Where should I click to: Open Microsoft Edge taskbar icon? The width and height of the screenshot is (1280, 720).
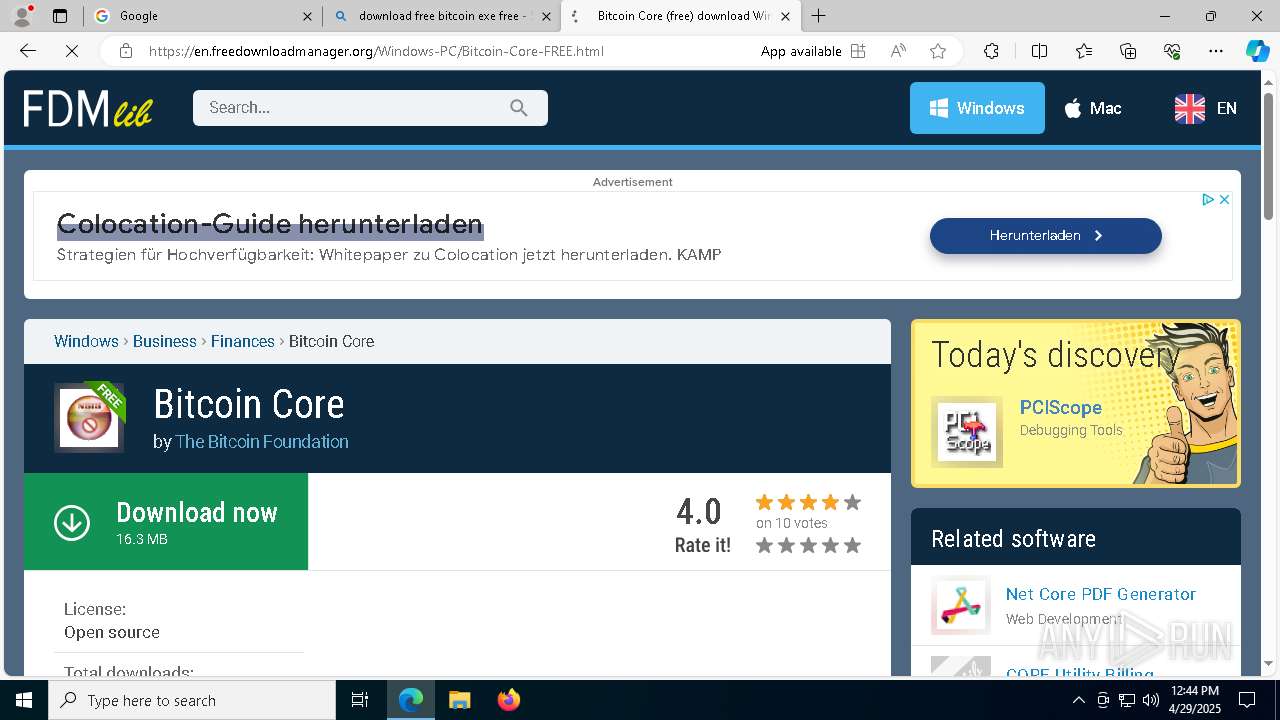coord(411,700)
